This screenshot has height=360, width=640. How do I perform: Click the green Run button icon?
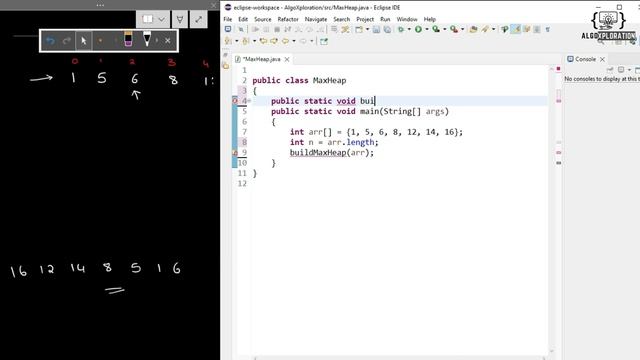418,29
